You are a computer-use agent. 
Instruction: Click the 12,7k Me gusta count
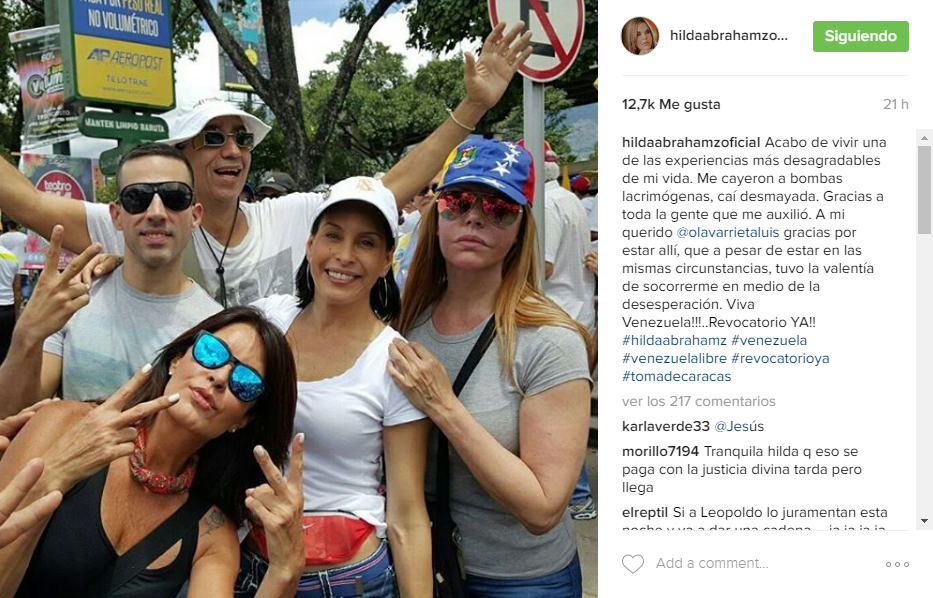[x=671, y=105]
